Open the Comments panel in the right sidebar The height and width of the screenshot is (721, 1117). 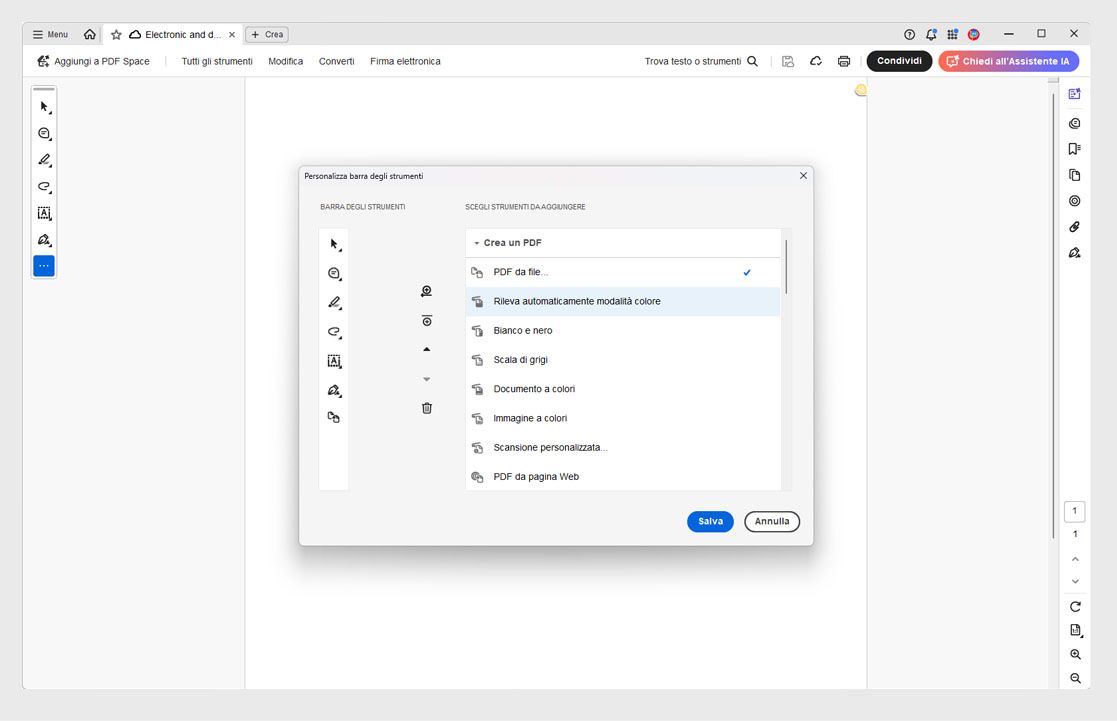click(1074, 122)
